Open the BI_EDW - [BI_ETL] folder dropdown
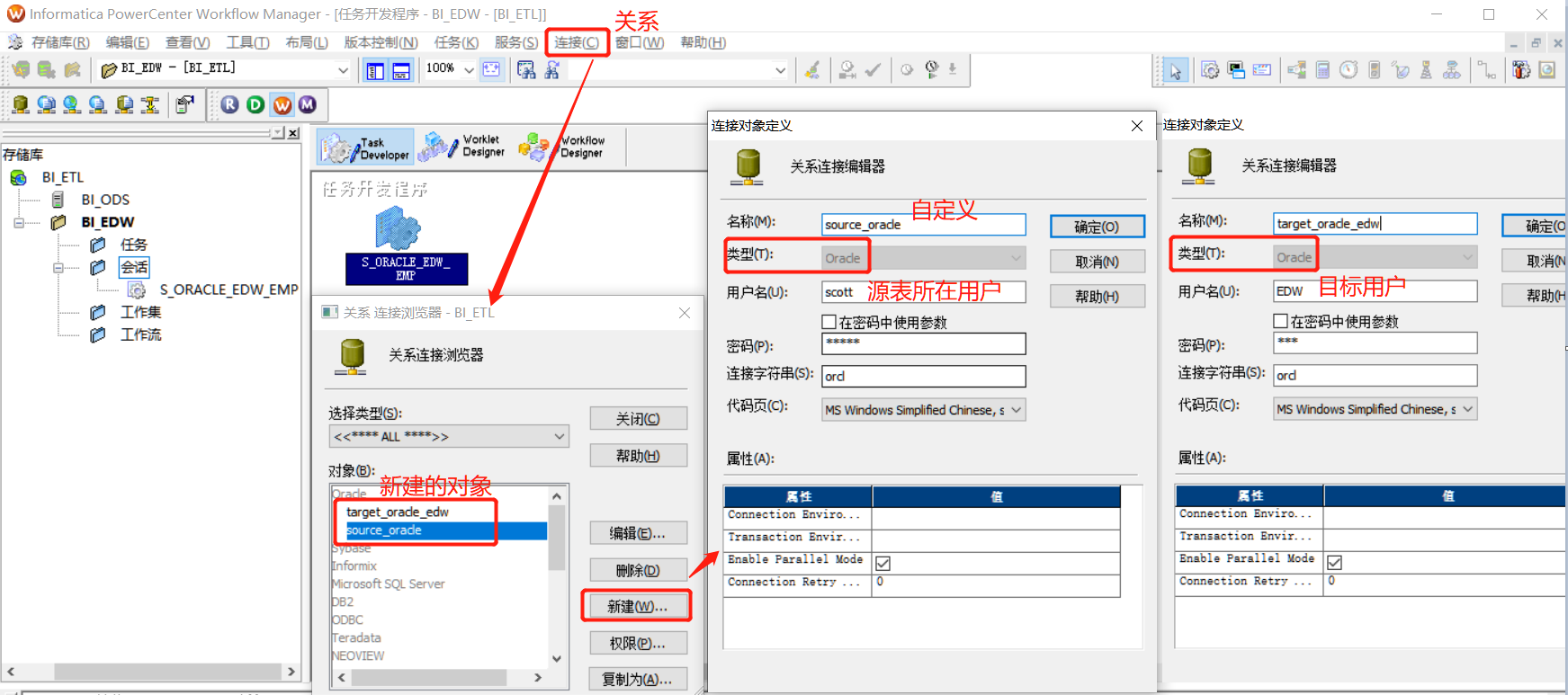This screenshot has width=1568, height=695. click(x=342, y=70)
